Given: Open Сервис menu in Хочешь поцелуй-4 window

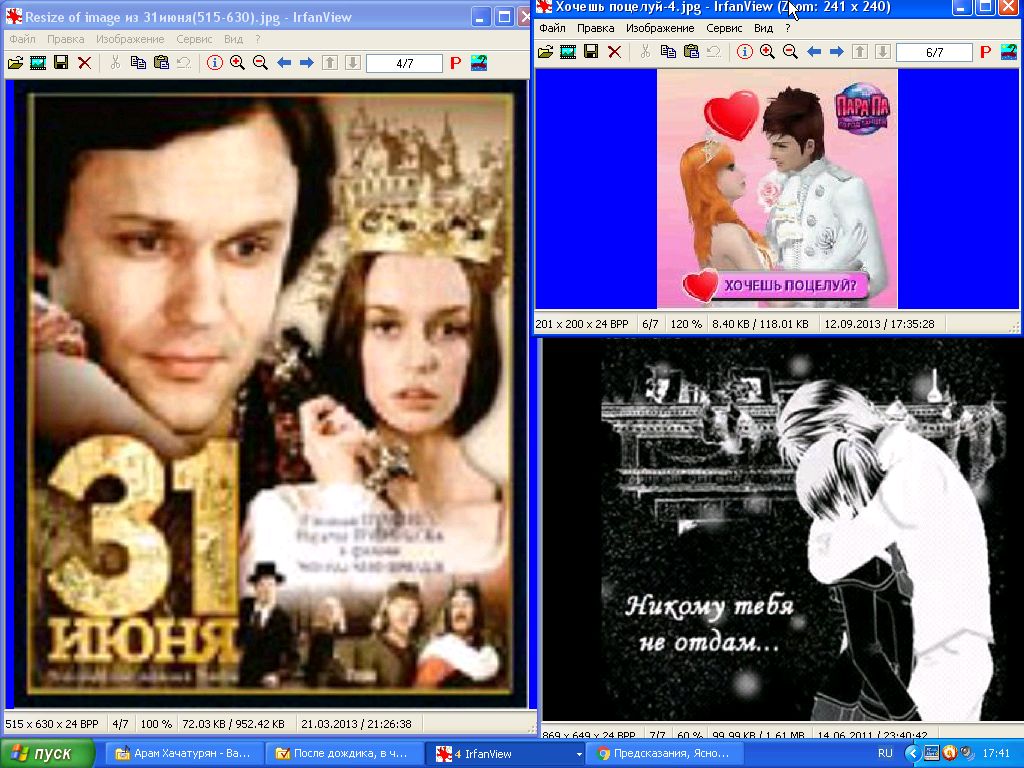Looking at the screenshot, I should [724, 28].
